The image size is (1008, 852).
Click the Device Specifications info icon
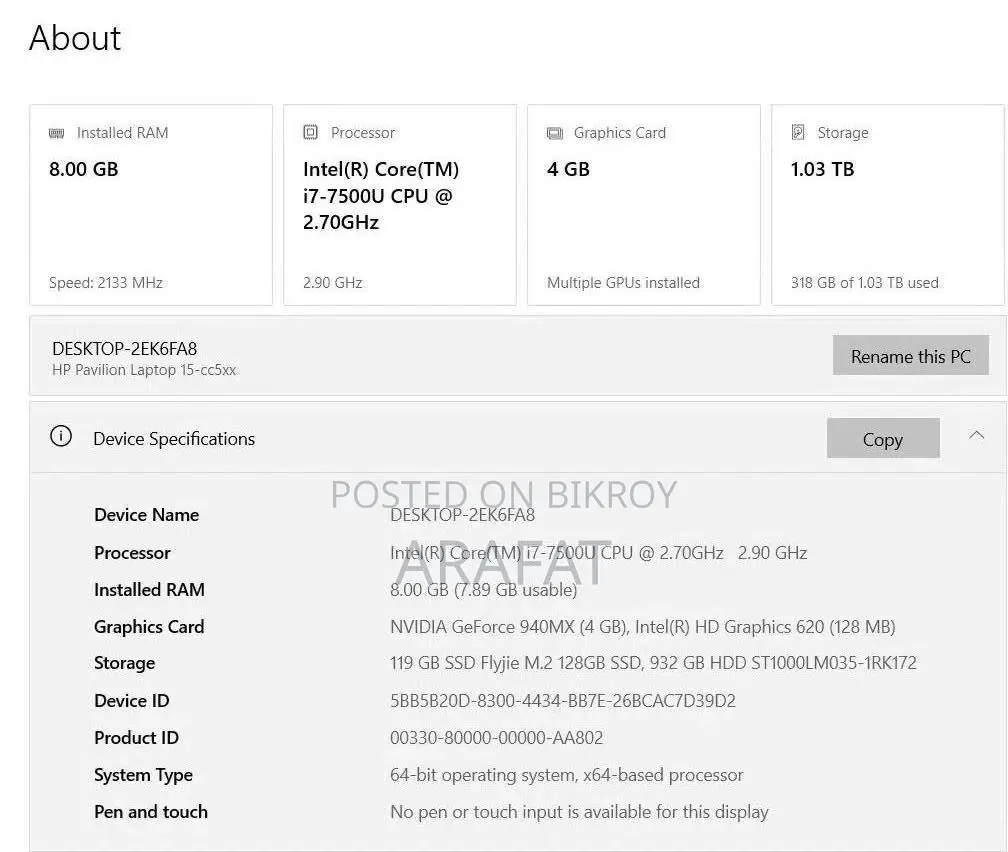(x=61, y=437)
